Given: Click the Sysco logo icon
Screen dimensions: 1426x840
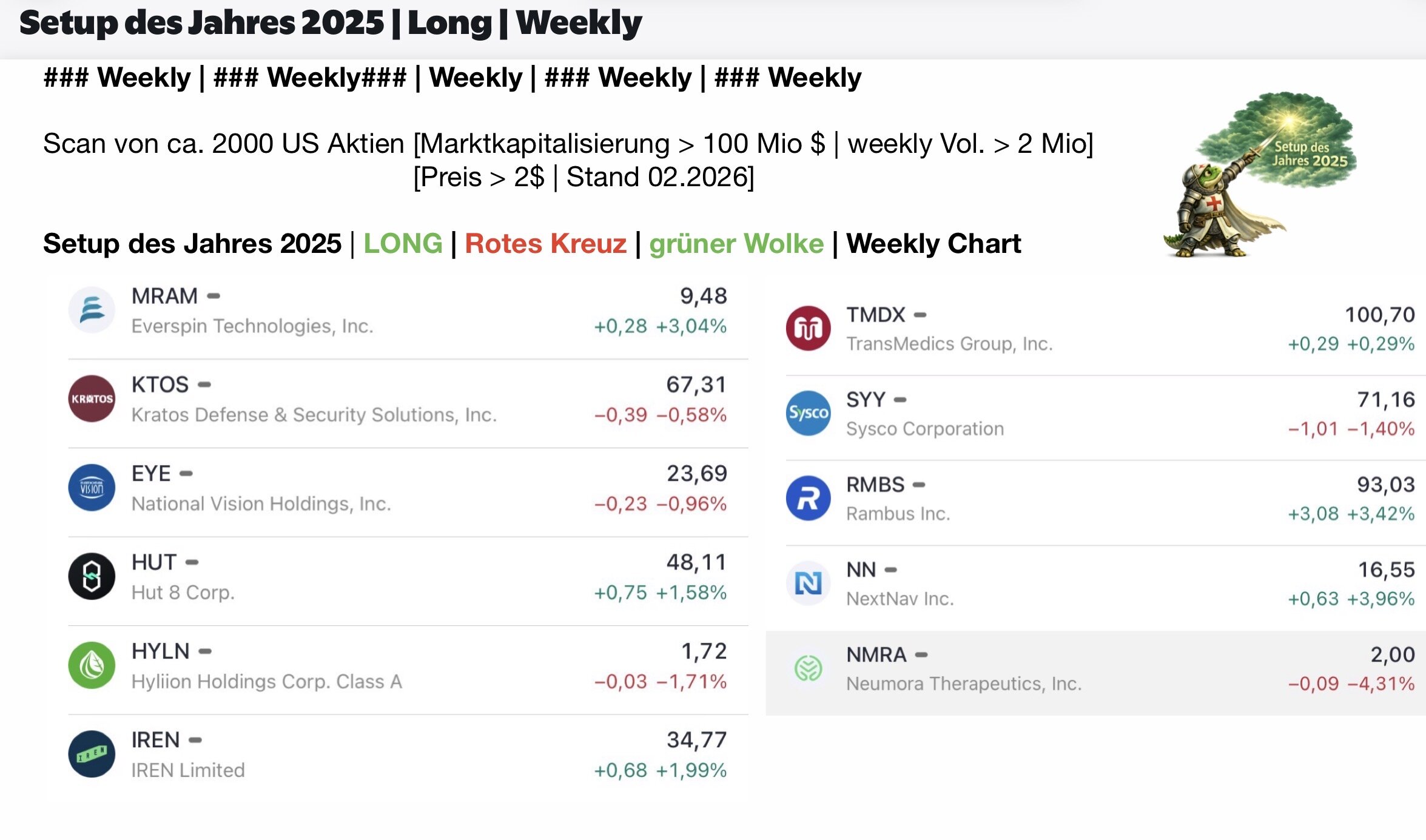Looking at the screenshot, I should click(x=808, y=413).
